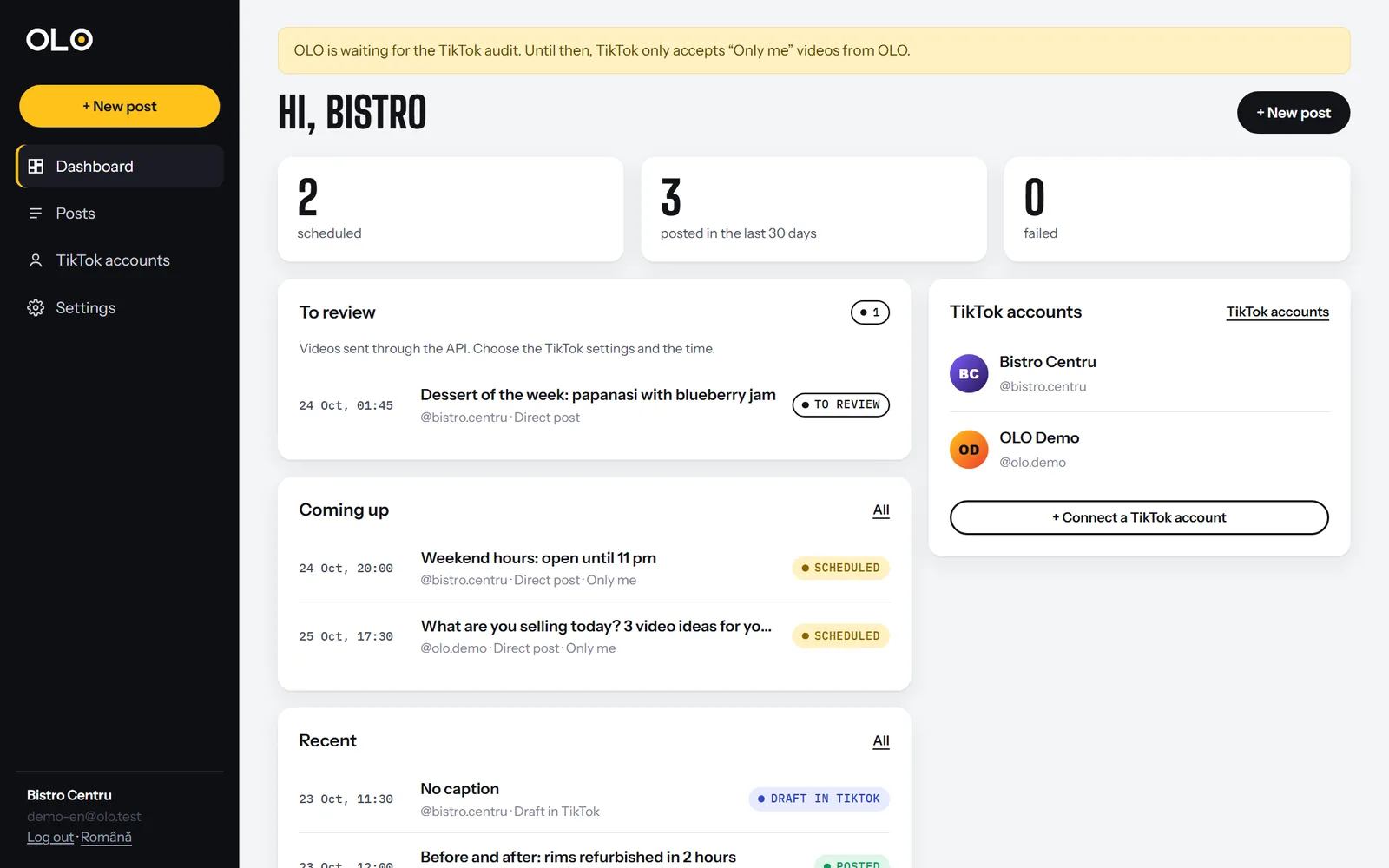
Task: Open the What are you selling today post
Action: click(596, 627)
